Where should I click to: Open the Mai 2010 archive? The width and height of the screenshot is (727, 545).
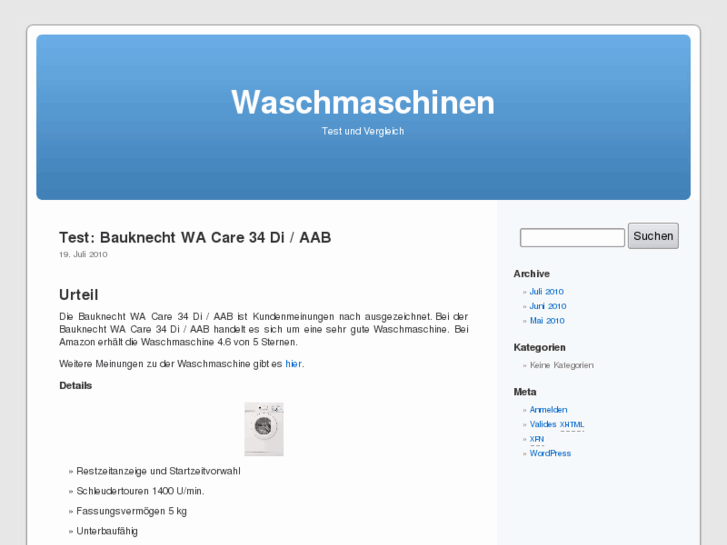tap(547, 321)
